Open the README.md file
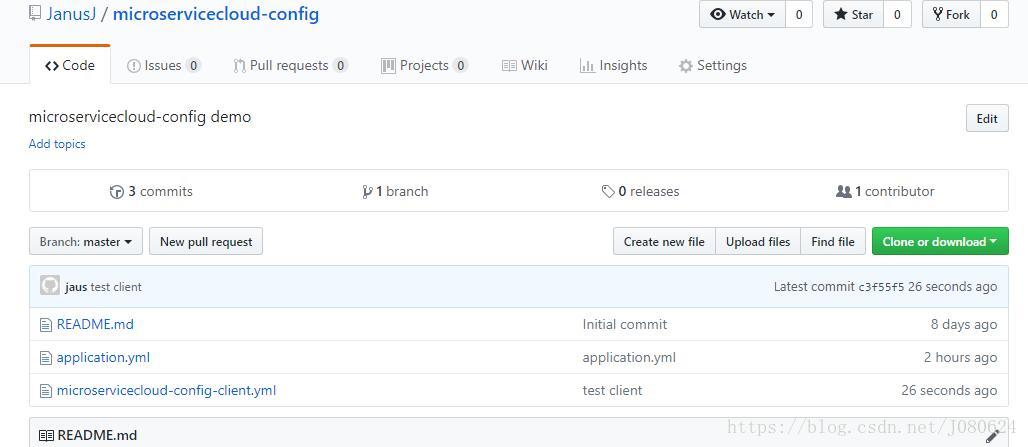The height and width of the screenshot is (447, 1028). (x=95, y=324)
